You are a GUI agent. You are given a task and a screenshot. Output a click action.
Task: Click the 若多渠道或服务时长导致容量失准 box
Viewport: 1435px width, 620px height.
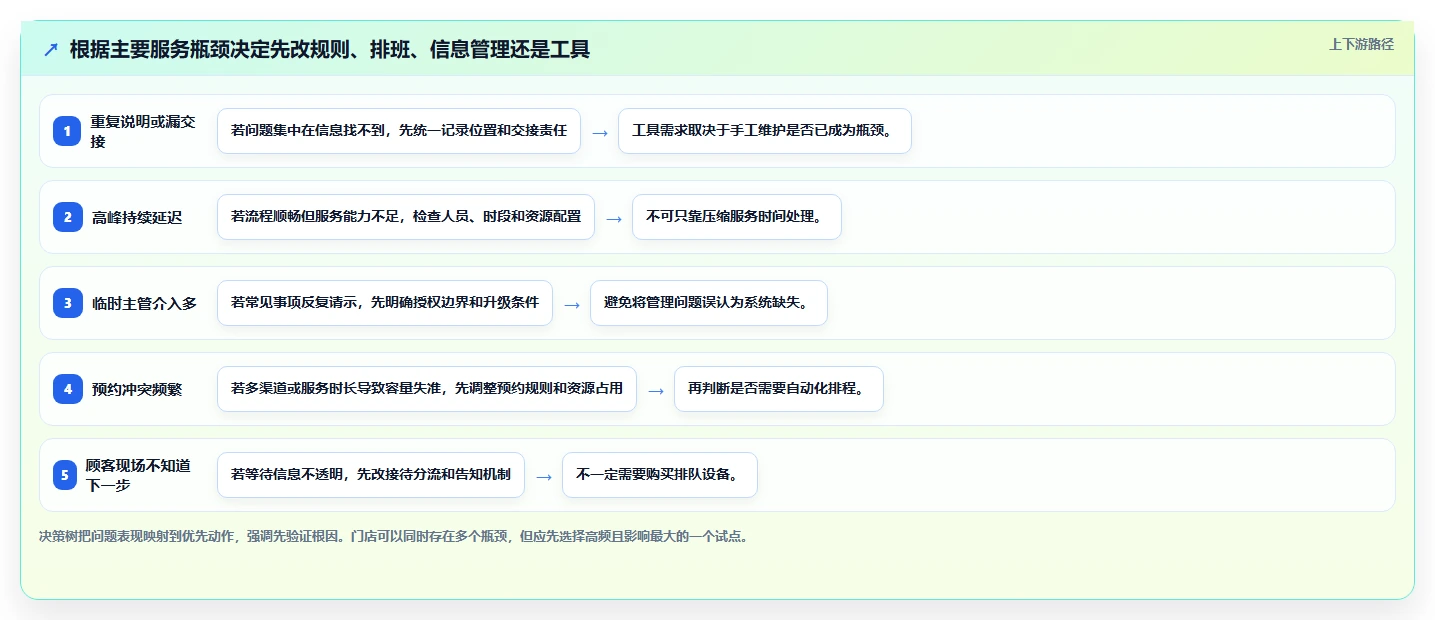pos(427,389)
